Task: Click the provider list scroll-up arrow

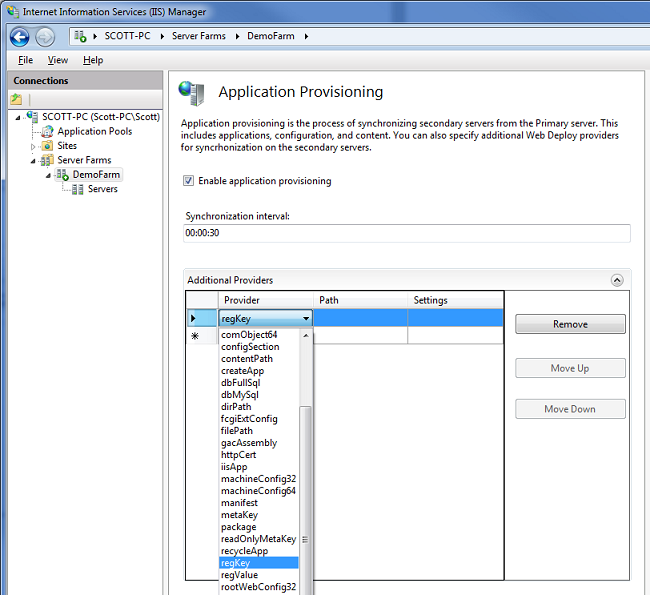Action: coord(306,335)
